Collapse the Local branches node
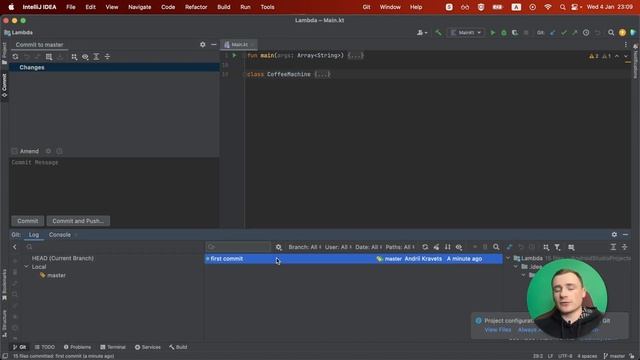This screenshot has width=640, height=360. coord(27,267)
